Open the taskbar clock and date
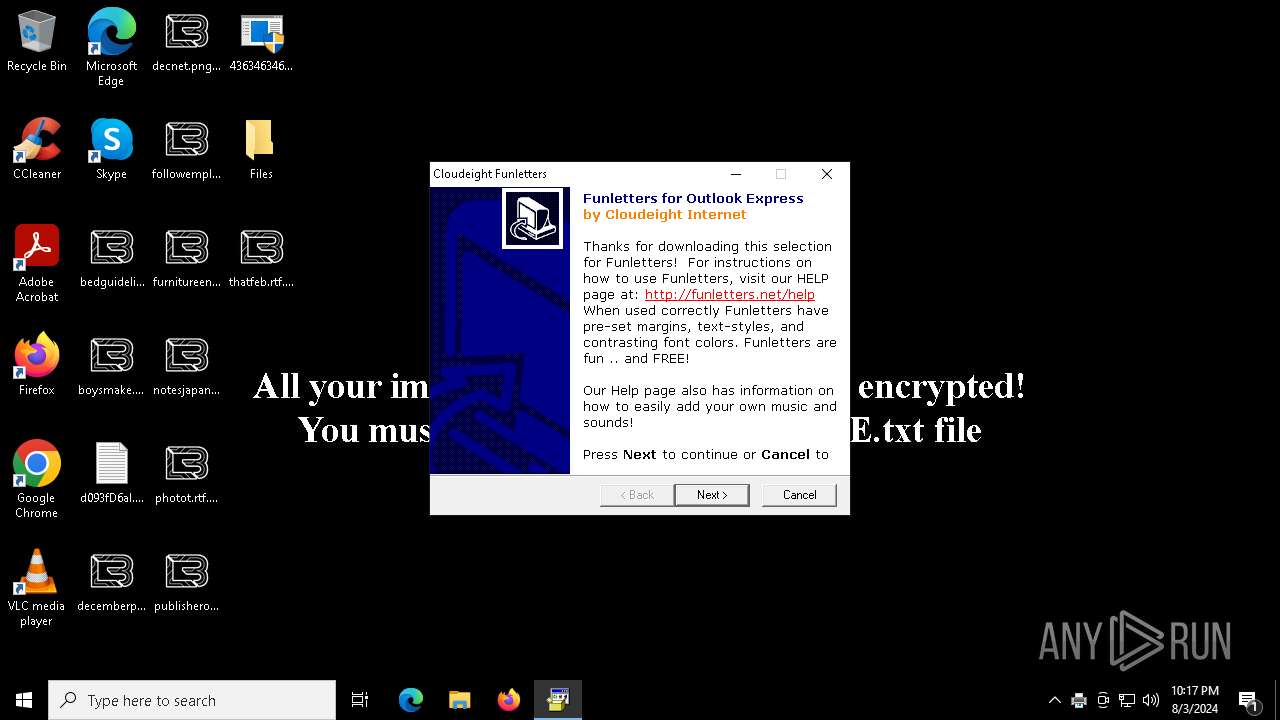This screenshot has width=1280, height=720. click(x=1194, y=700)
